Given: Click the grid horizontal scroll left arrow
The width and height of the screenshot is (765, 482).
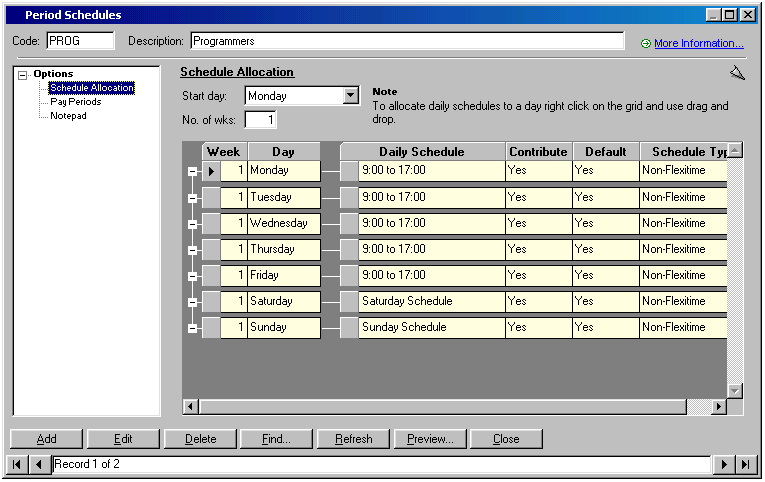Looking at the screenshot, I should 191,406.
